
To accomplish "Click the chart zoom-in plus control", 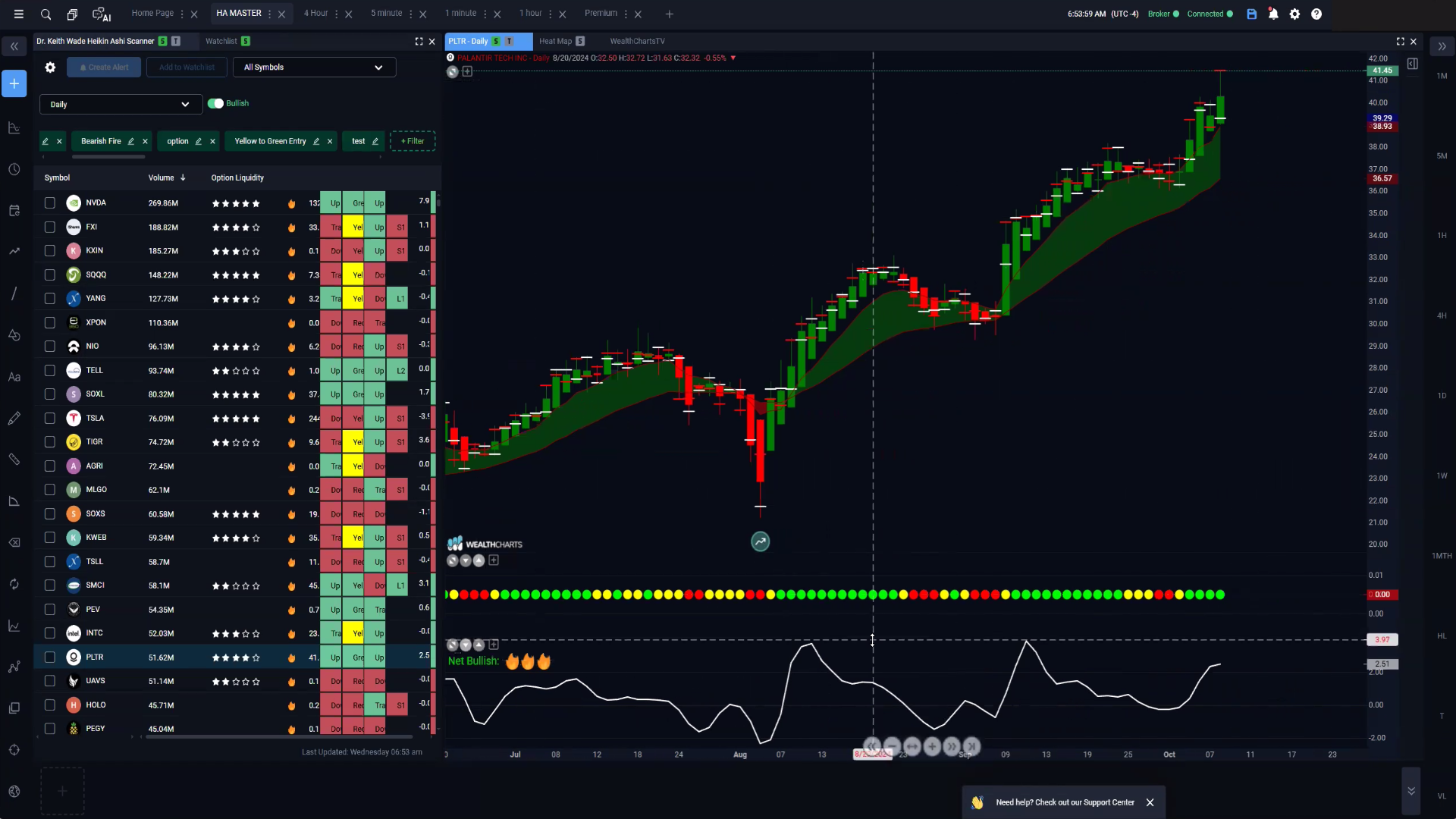I will point(932,746).
